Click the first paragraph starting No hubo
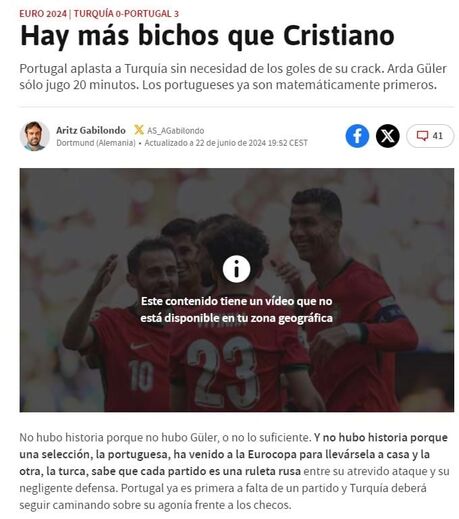 (234, 471)
